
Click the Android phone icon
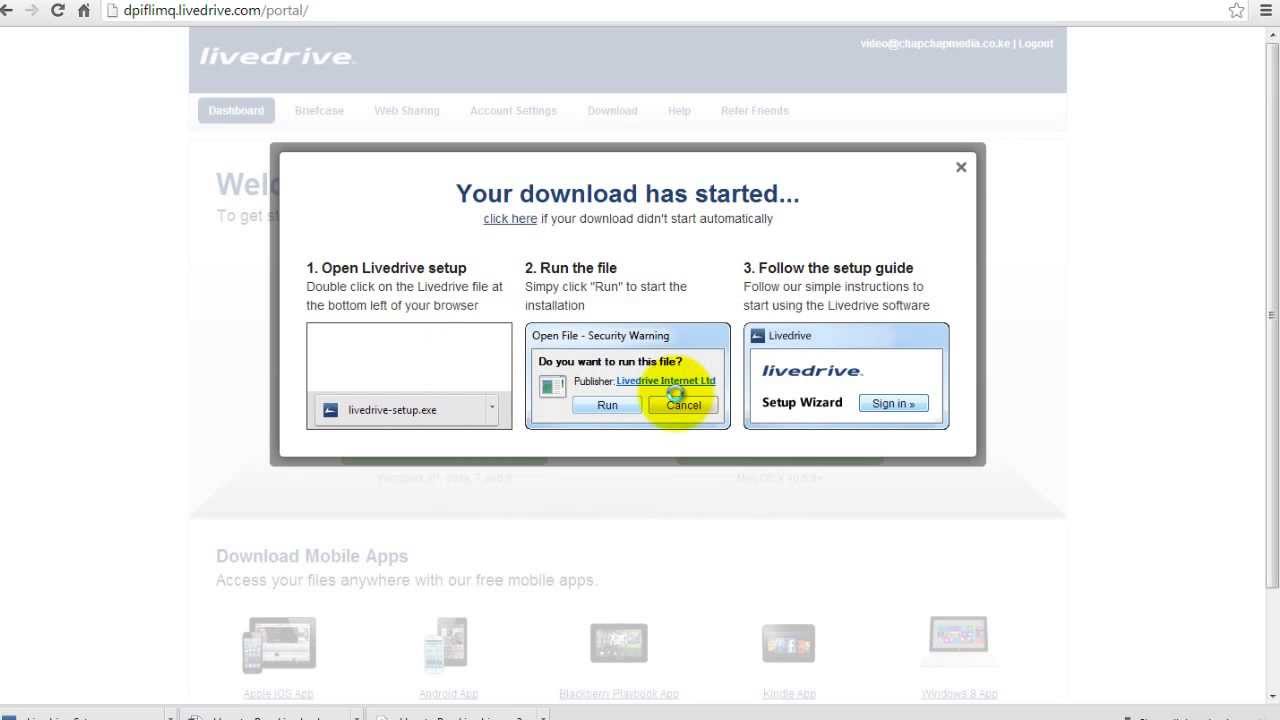pyautogui.click(x=446, y=643)
